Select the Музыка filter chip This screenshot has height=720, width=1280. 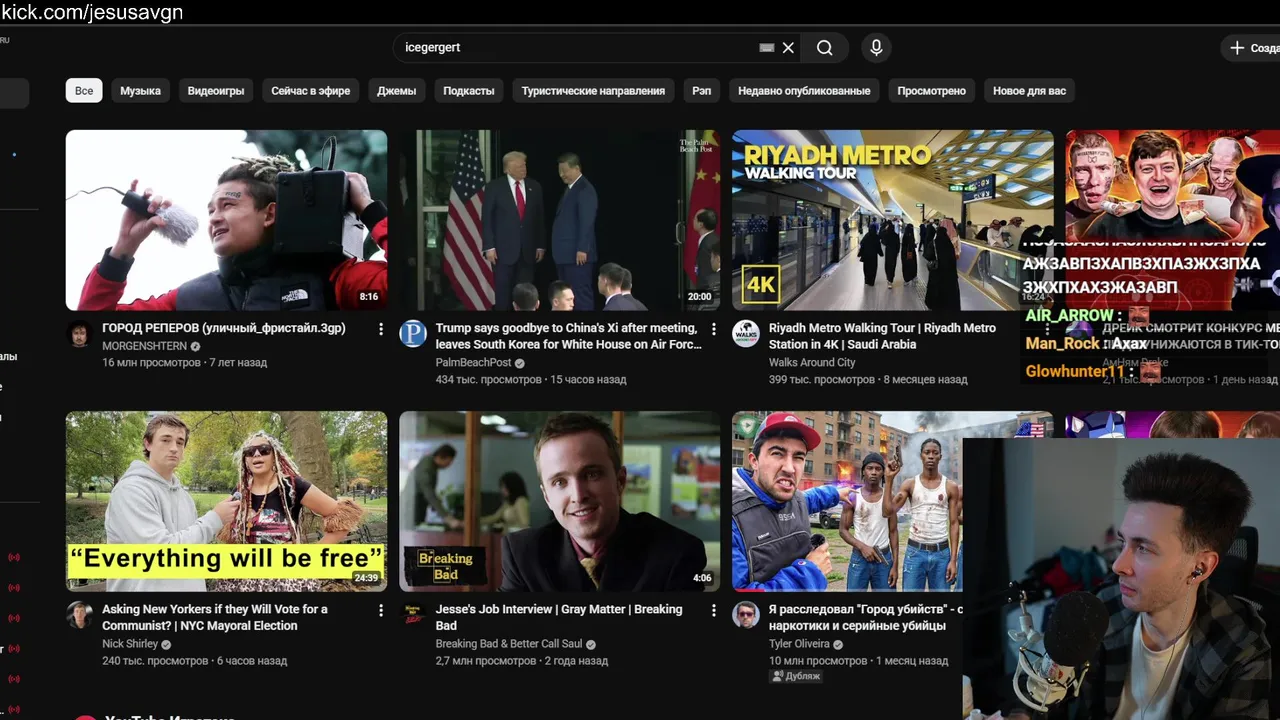click(140, 90)
